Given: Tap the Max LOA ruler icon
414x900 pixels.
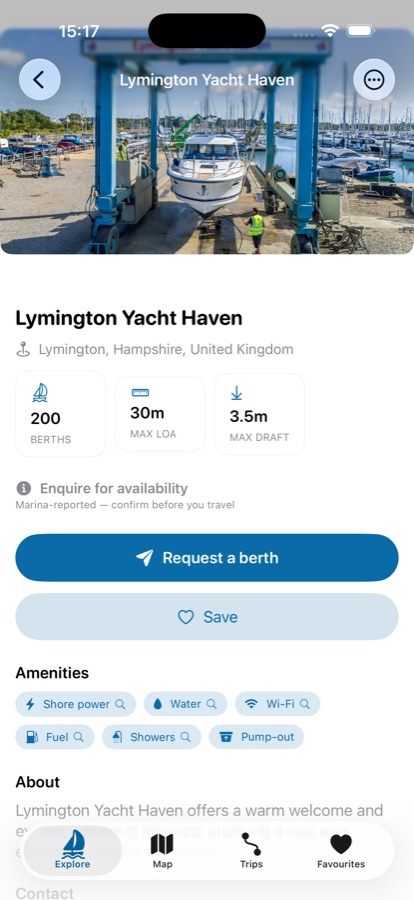Looking at the screenshot, I should (x=140, y=393).
